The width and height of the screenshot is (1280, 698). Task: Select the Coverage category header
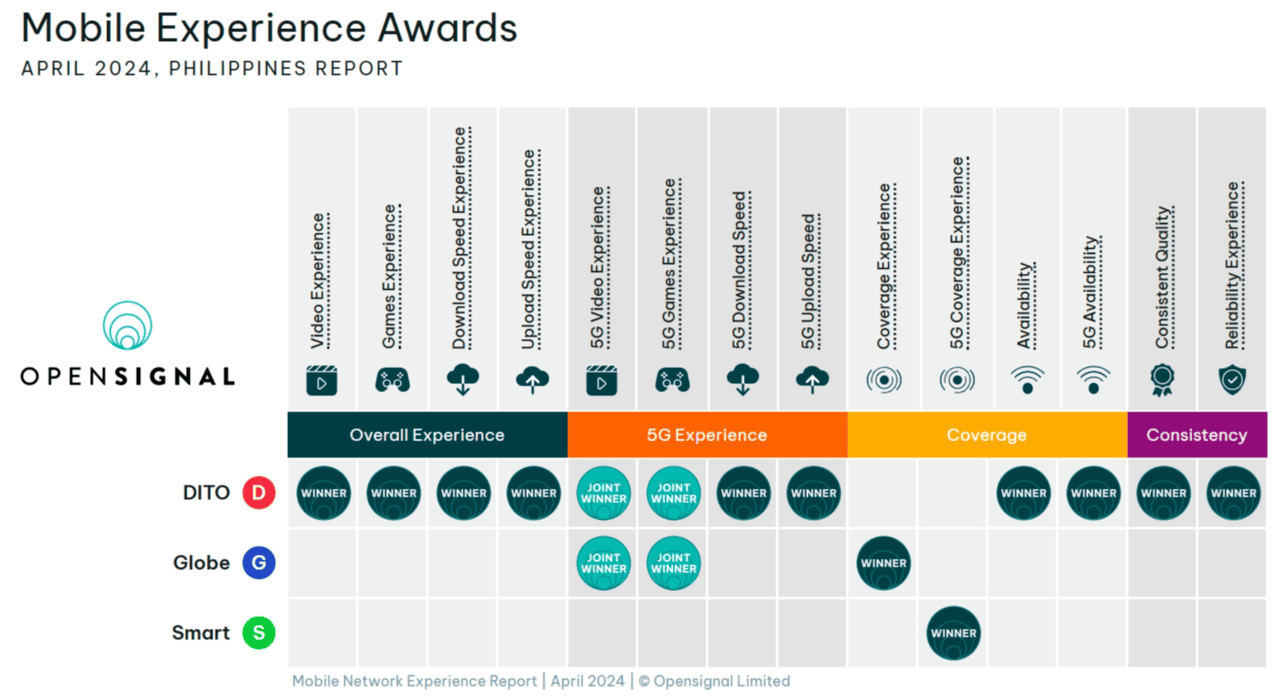[987, 435]
